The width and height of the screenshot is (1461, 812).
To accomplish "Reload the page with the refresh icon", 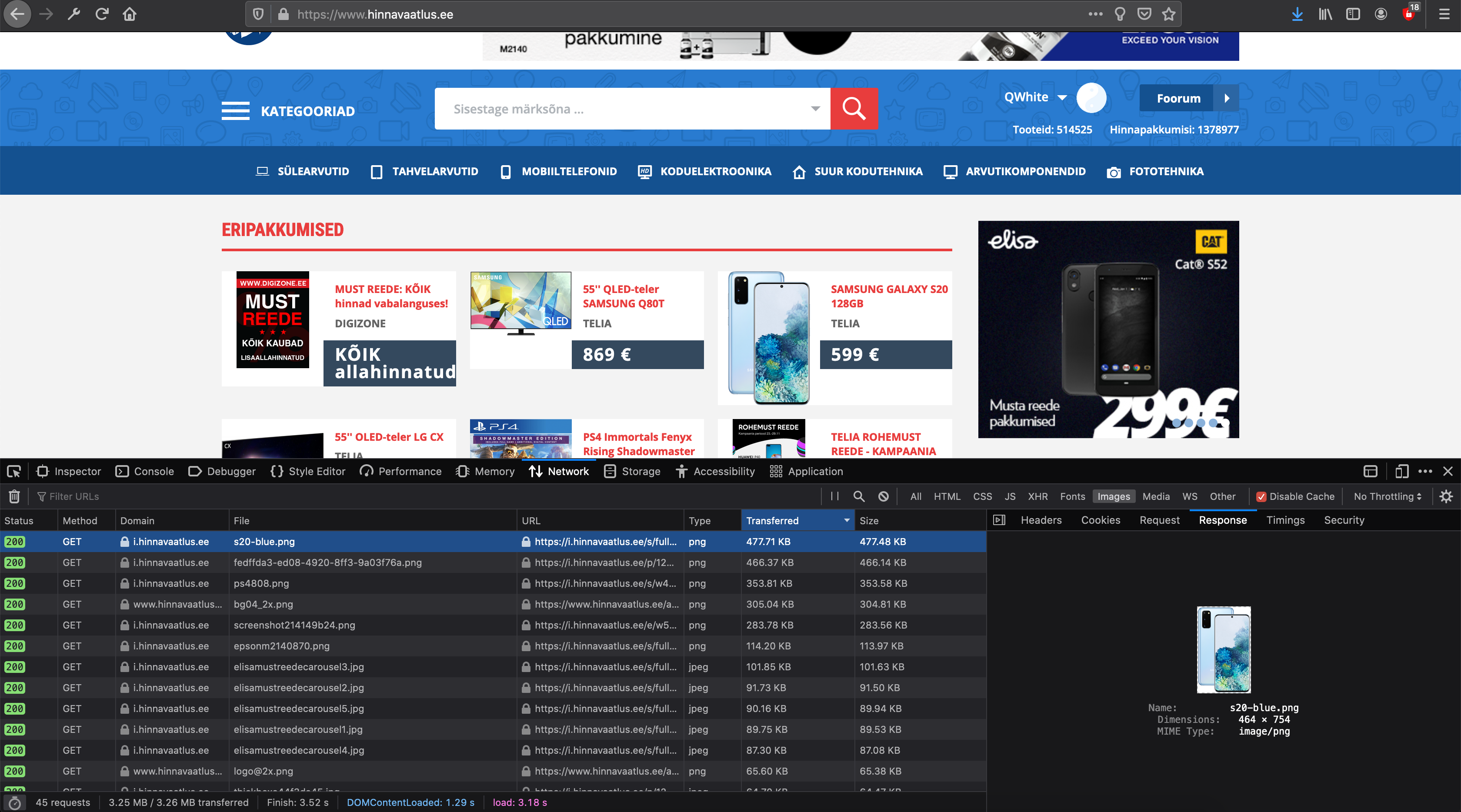I will [x=101, y=14].
